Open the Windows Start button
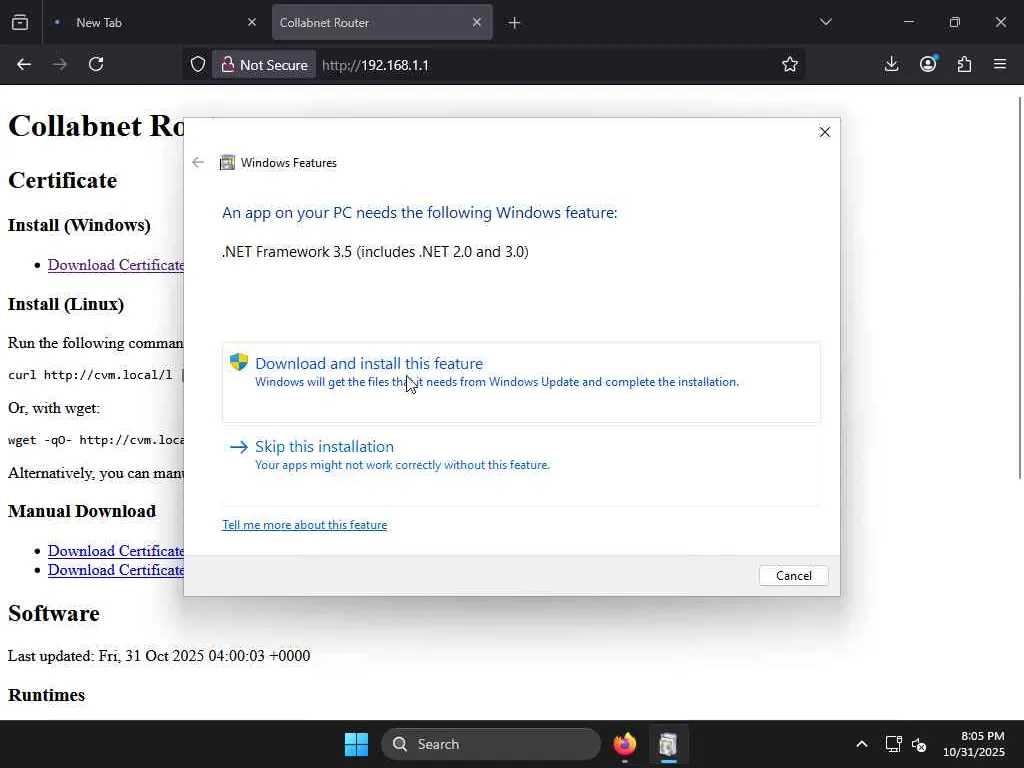This screenshot has width=1024, height=768. point(356,744)
